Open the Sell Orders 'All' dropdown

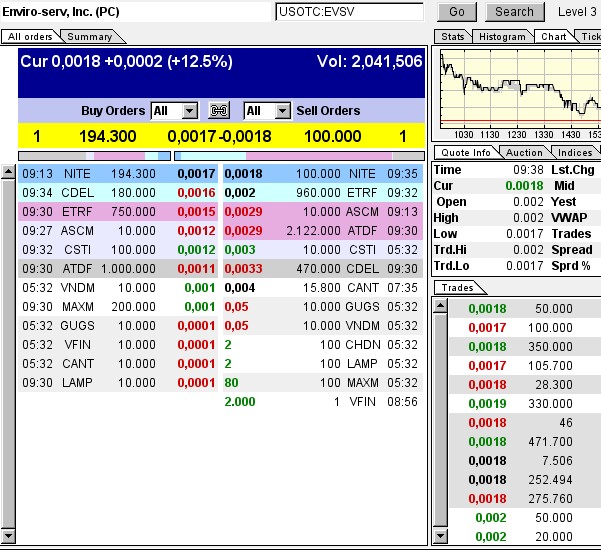click(267, 111)
